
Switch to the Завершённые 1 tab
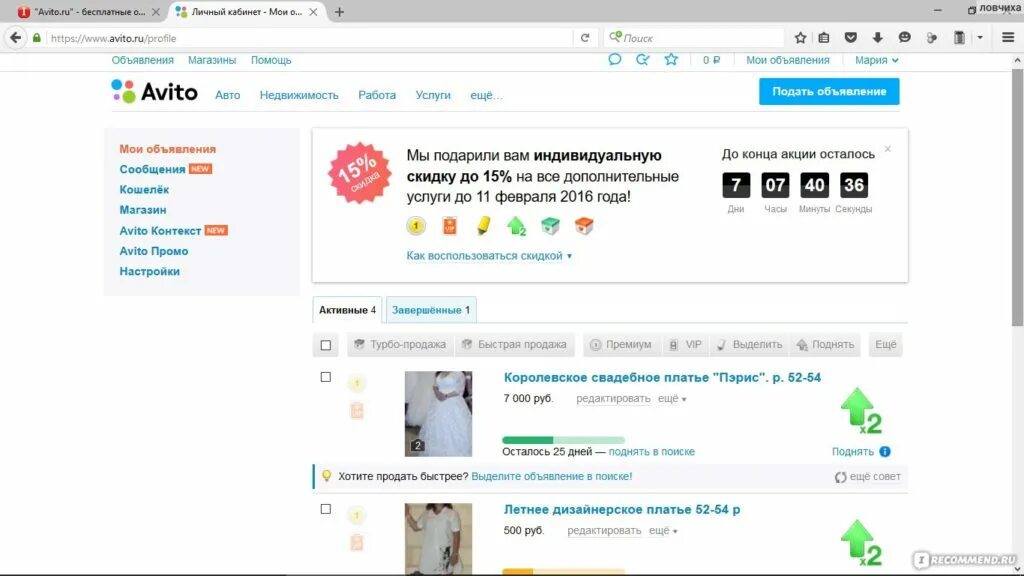pyautogui.click(x=431, y=310)
